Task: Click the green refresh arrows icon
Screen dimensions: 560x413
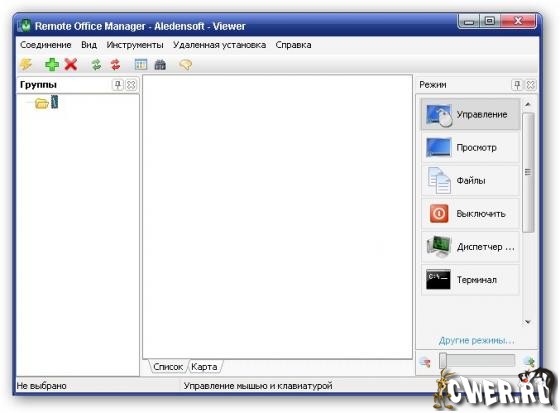Action: tap(96, 65)
